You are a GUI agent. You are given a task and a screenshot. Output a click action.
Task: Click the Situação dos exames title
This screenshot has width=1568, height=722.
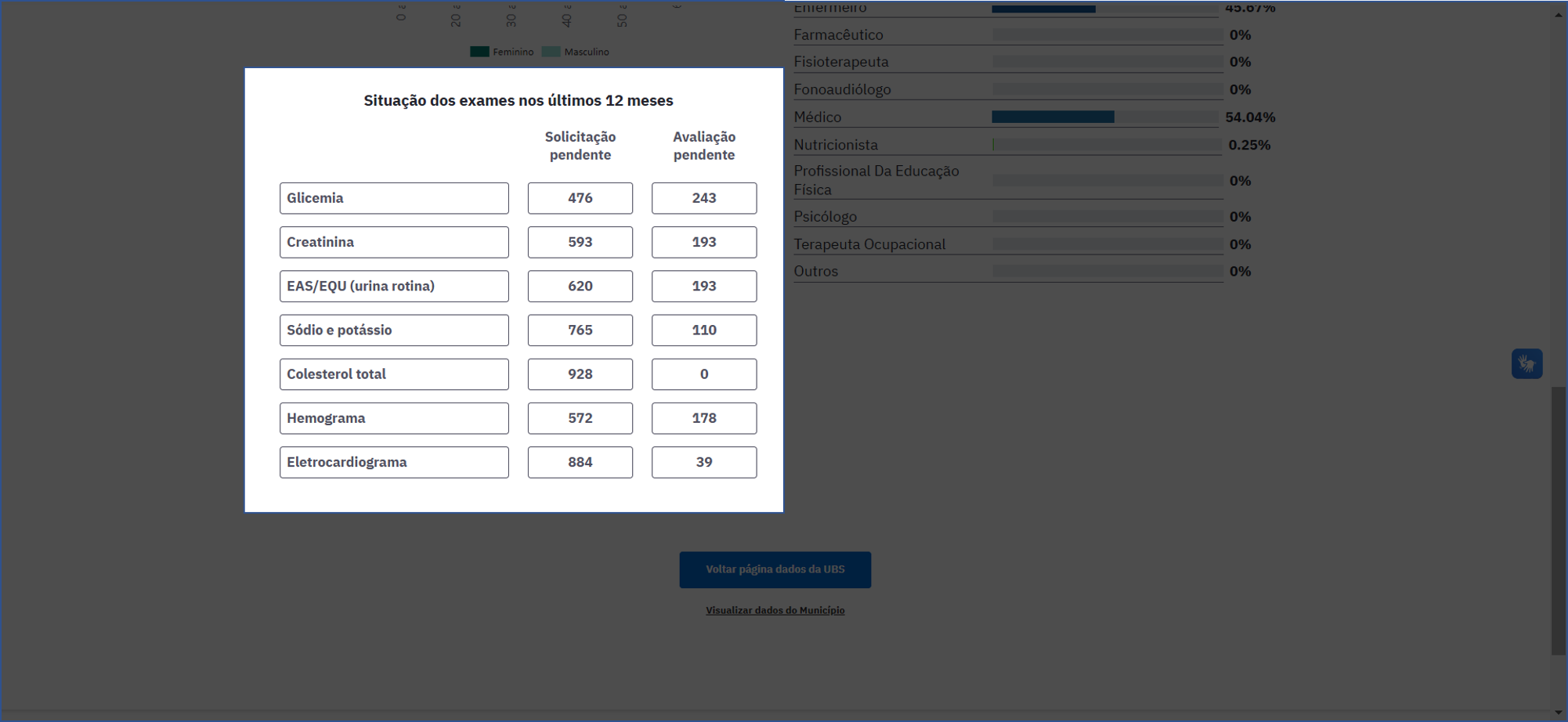(518, 100)
